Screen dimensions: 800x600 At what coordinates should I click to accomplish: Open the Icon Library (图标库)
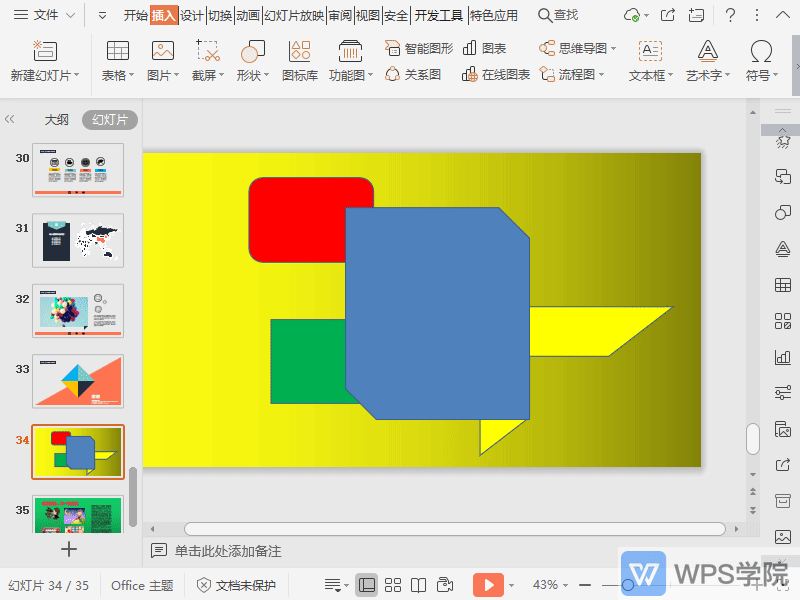[299, 61]
